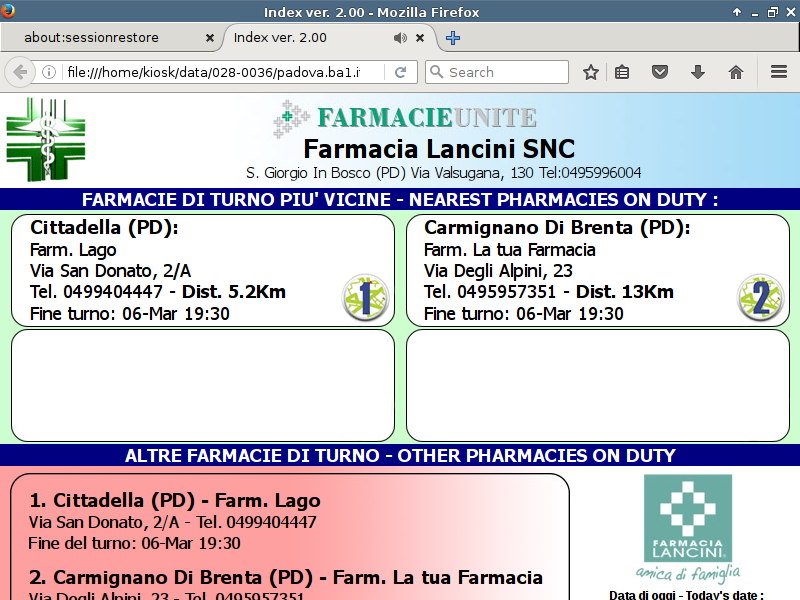Open the Firefox hamburger menu
This screenshot has width=800, height=600.
click(x=779, y=72)
